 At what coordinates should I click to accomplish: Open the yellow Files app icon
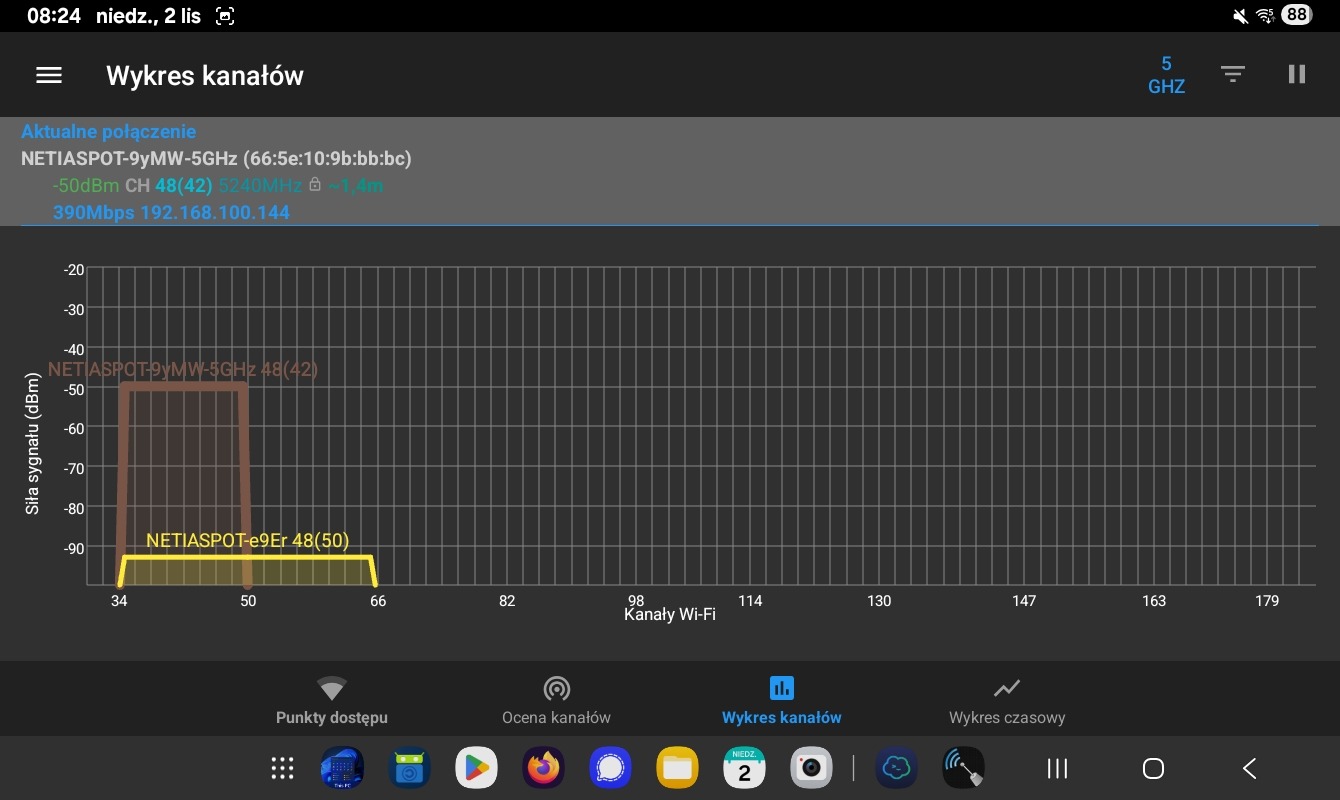pyautogui.click(x=677, y=768)
